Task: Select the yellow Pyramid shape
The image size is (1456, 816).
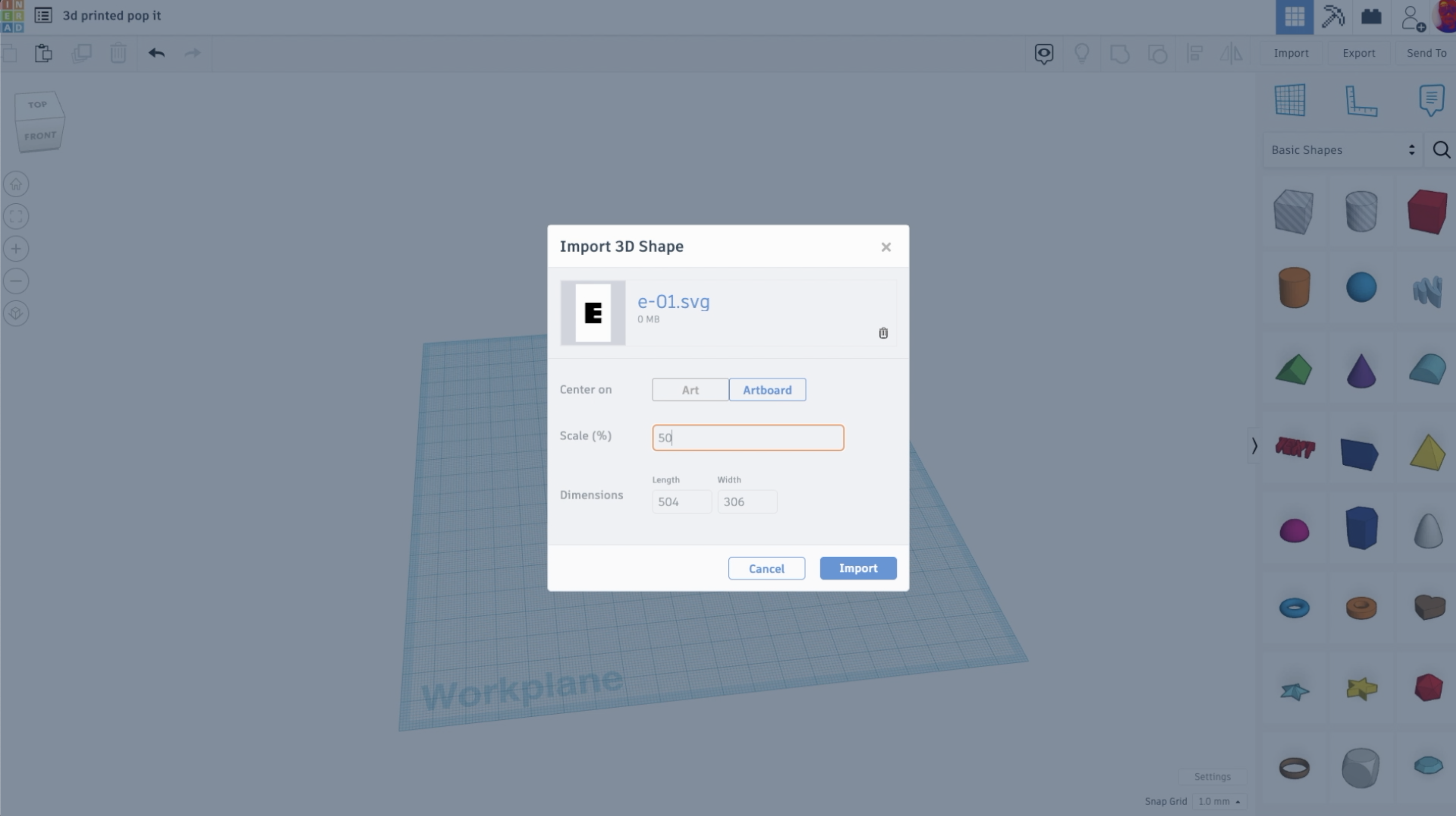Action: (x=1428, y=452)
